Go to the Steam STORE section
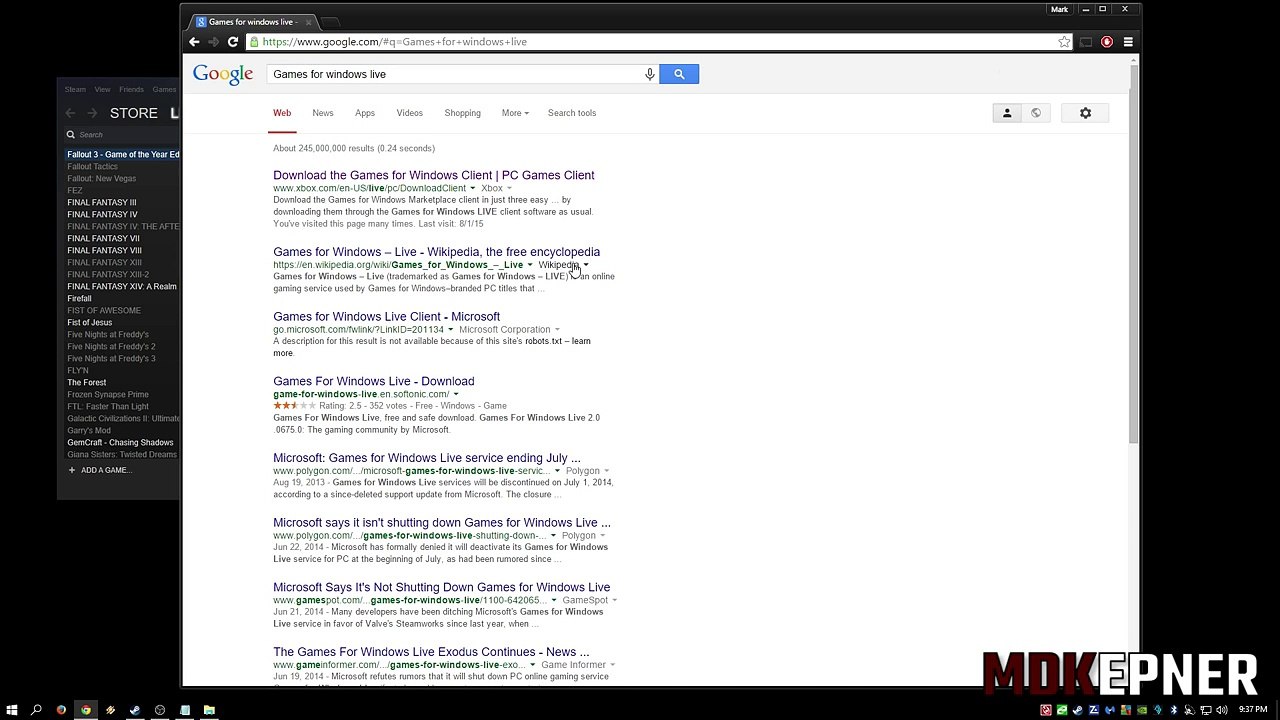The width and height of the screenshot is (1280, 720). click(134, 113)
